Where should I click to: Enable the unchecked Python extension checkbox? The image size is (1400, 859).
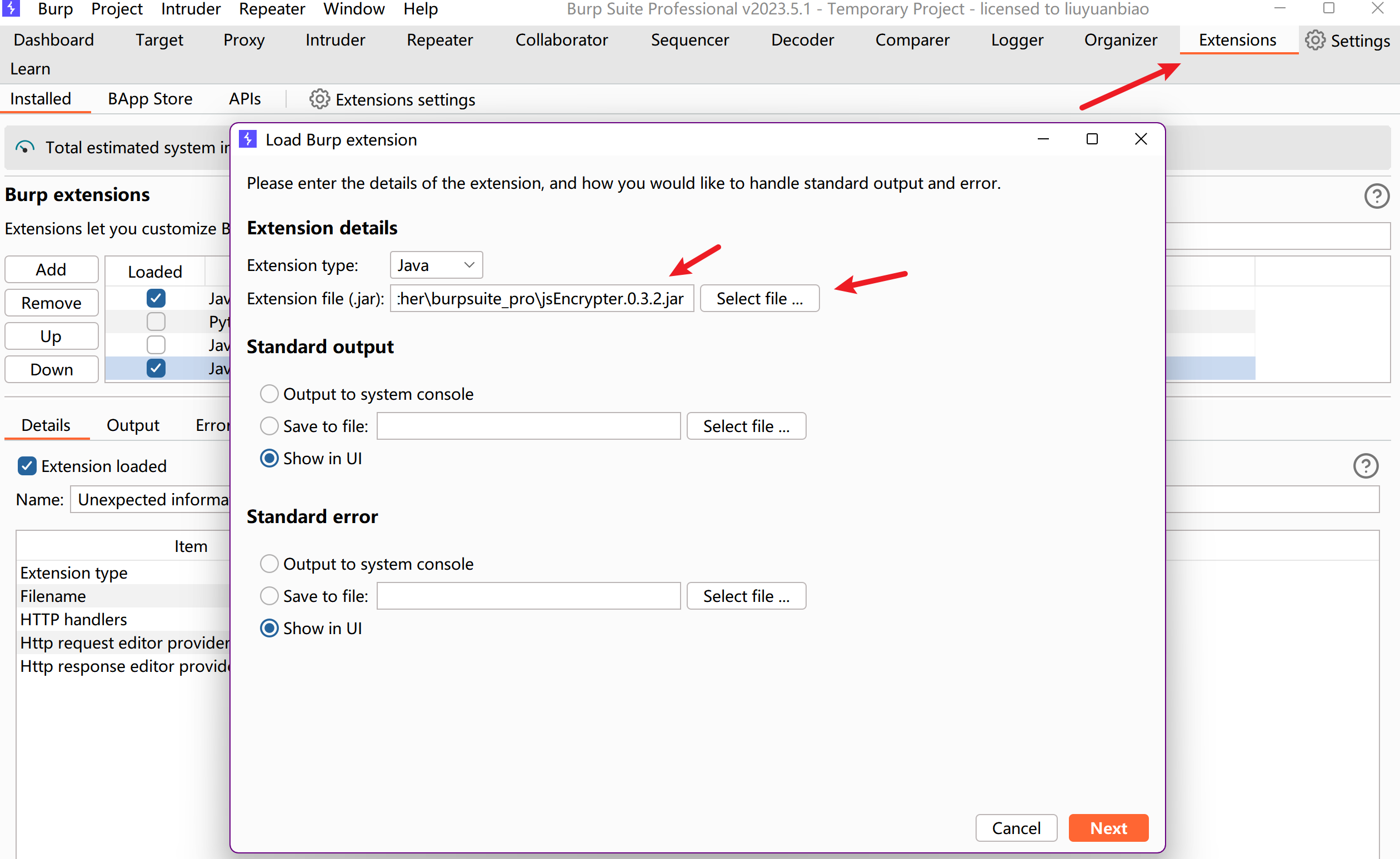coord(156,322)
